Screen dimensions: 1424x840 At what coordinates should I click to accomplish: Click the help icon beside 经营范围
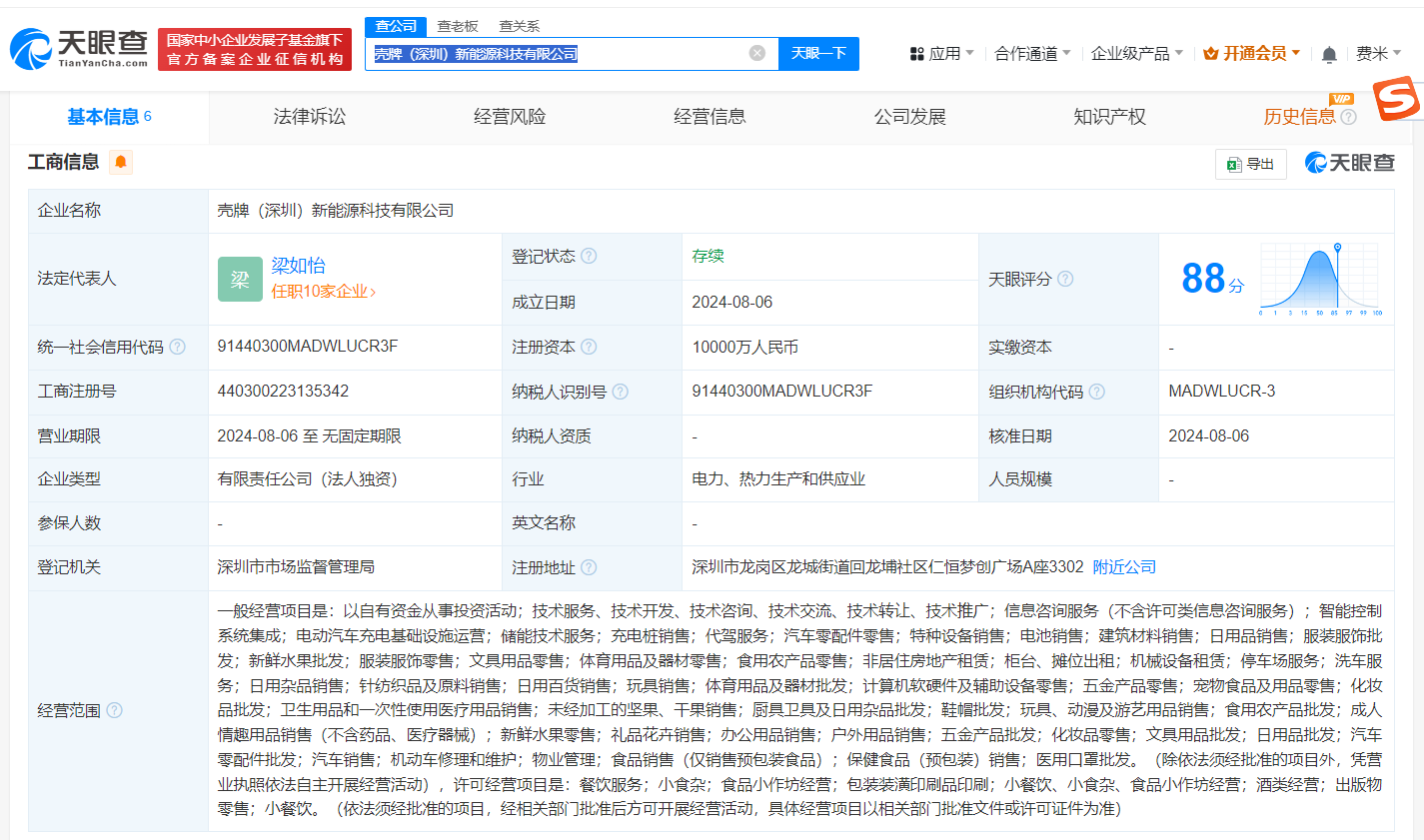(114, 710)
